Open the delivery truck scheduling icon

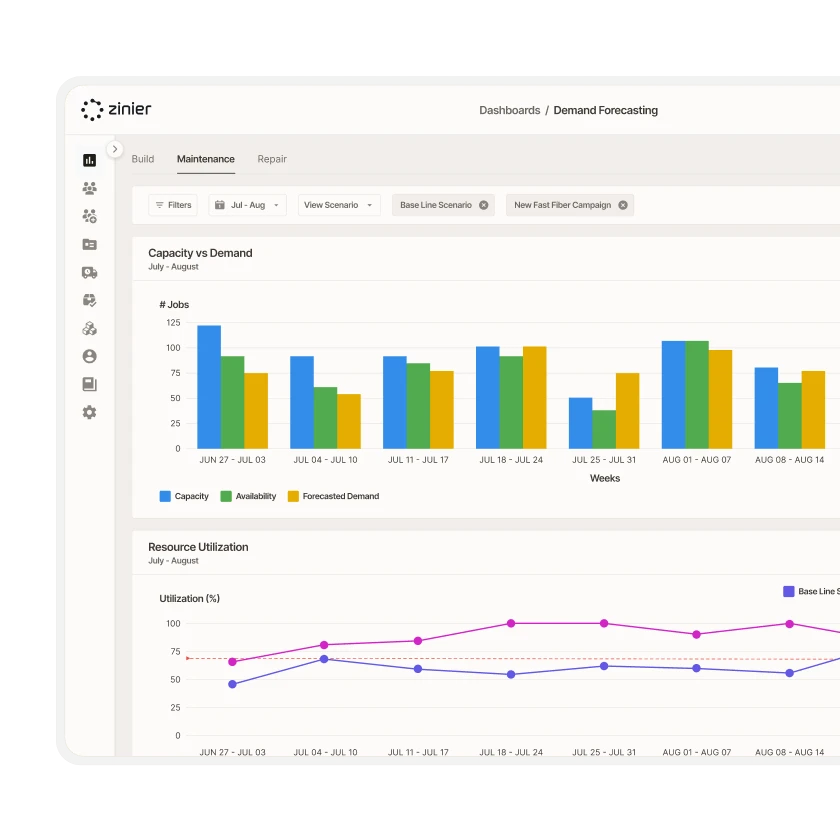click(x=89, y=273)
